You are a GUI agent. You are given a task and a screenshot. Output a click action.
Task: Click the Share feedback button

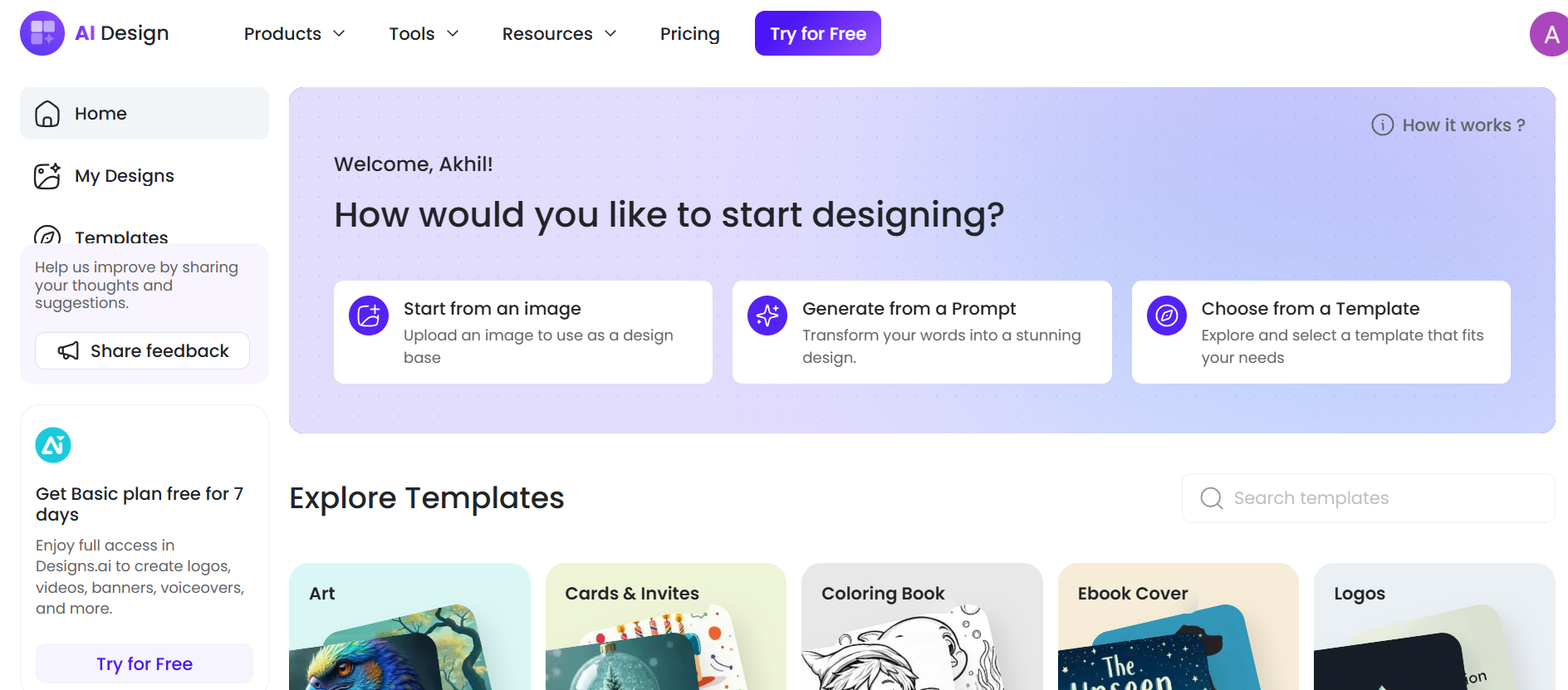tap(142, 350)
